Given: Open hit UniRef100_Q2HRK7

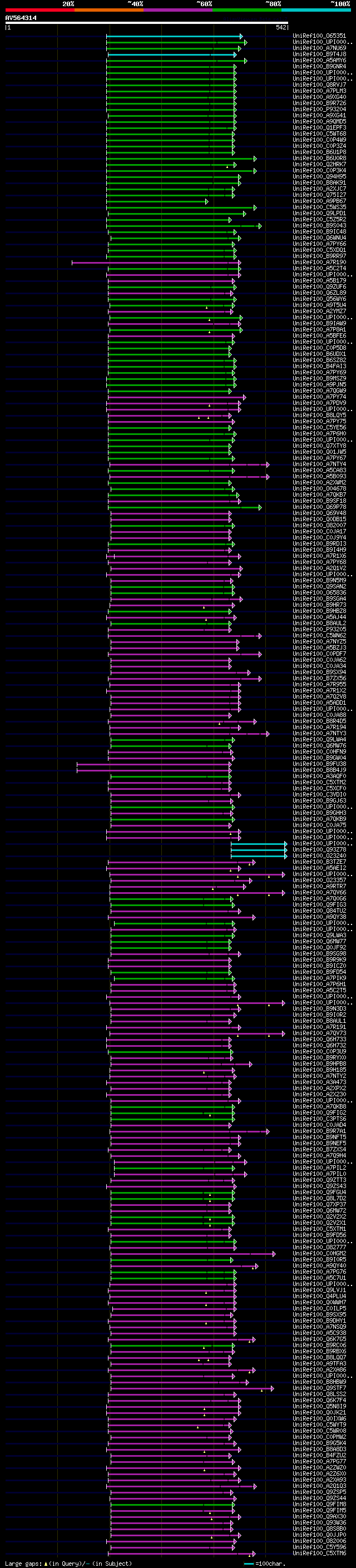Looking at the screenshot, I should tap(319, 164).
